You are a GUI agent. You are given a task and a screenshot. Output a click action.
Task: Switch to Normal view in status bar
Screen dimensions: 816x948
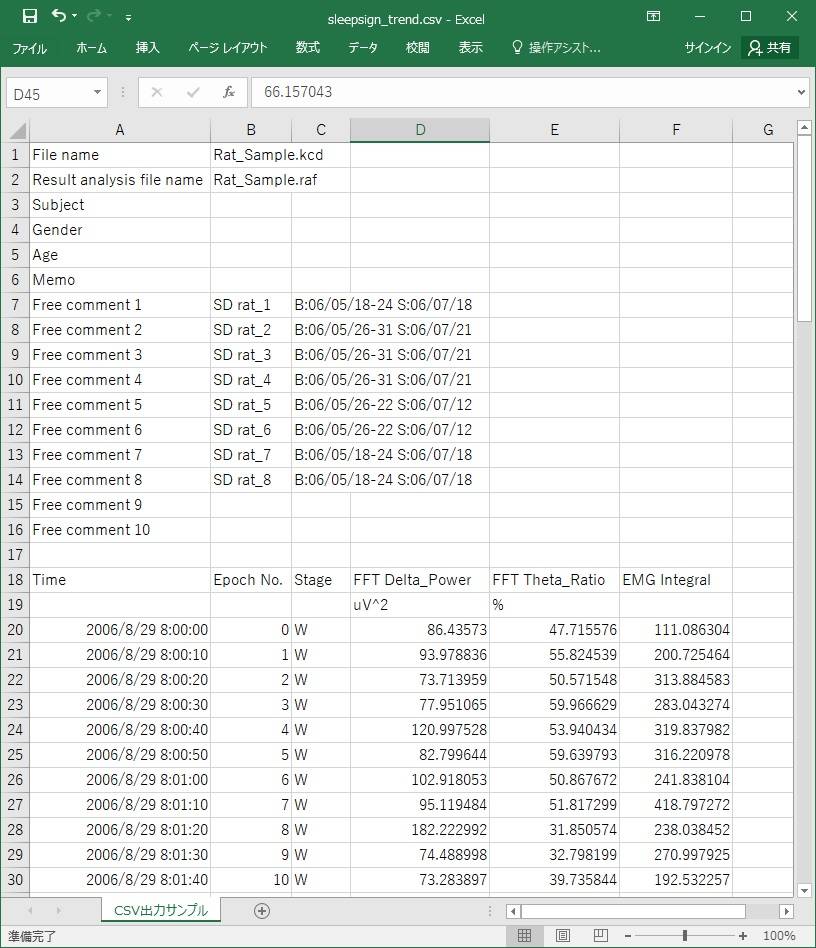(x=524, y=936)
